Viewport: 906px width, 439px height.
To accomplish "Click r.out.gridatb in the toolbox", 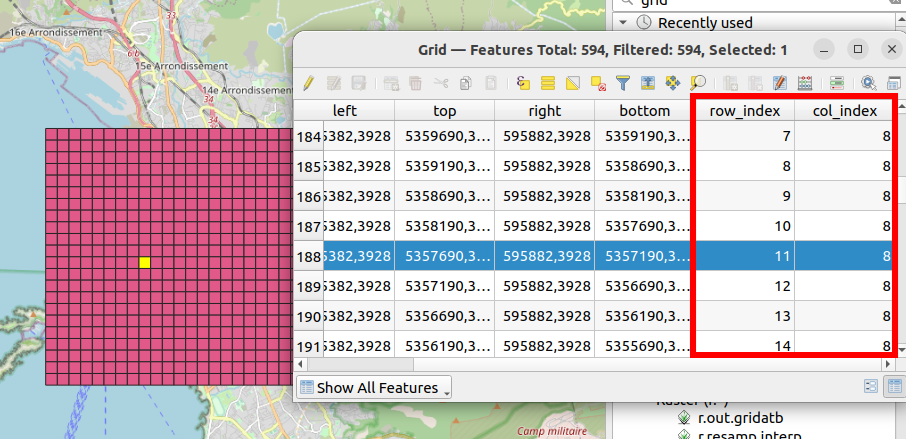I will 741,419.
